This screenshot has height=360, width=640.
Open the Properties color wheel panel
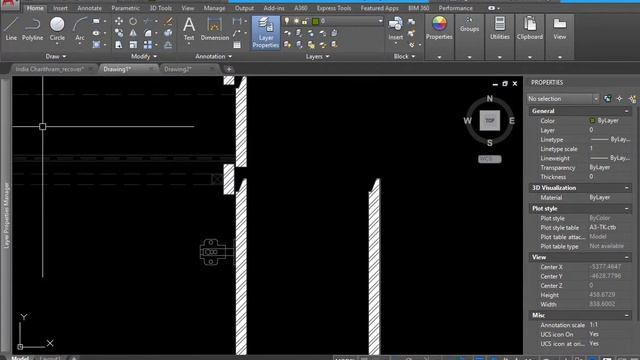[439, 28]
